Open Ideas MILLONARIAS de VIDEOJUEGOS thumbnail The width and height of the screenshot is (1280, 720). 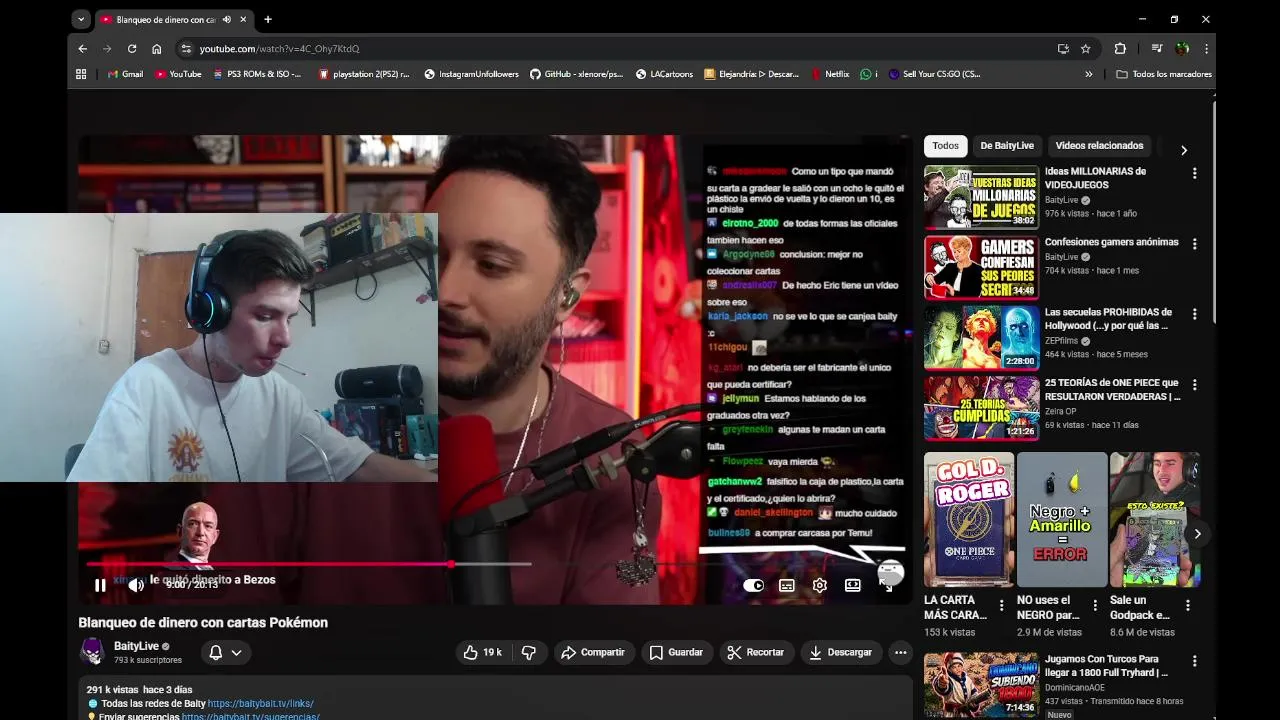click(981, 197)
